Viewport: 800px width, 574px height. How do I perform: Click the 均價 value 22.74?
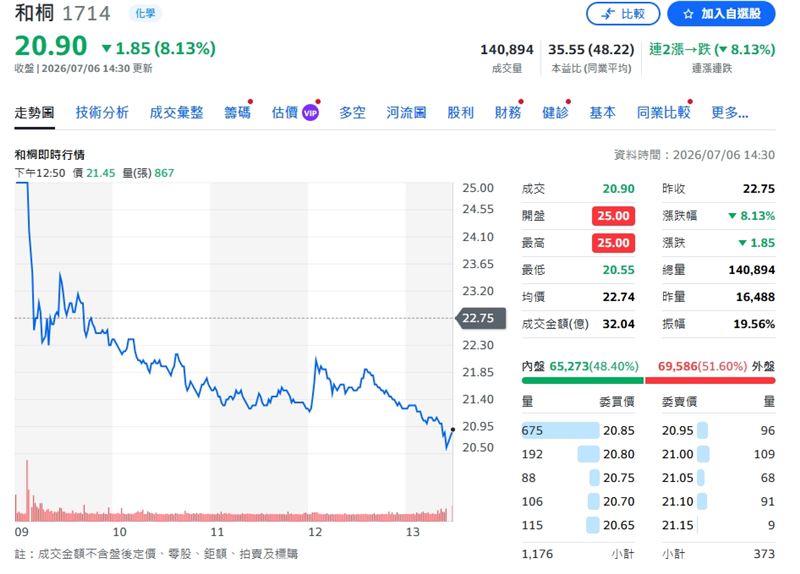tap(618, 297)
